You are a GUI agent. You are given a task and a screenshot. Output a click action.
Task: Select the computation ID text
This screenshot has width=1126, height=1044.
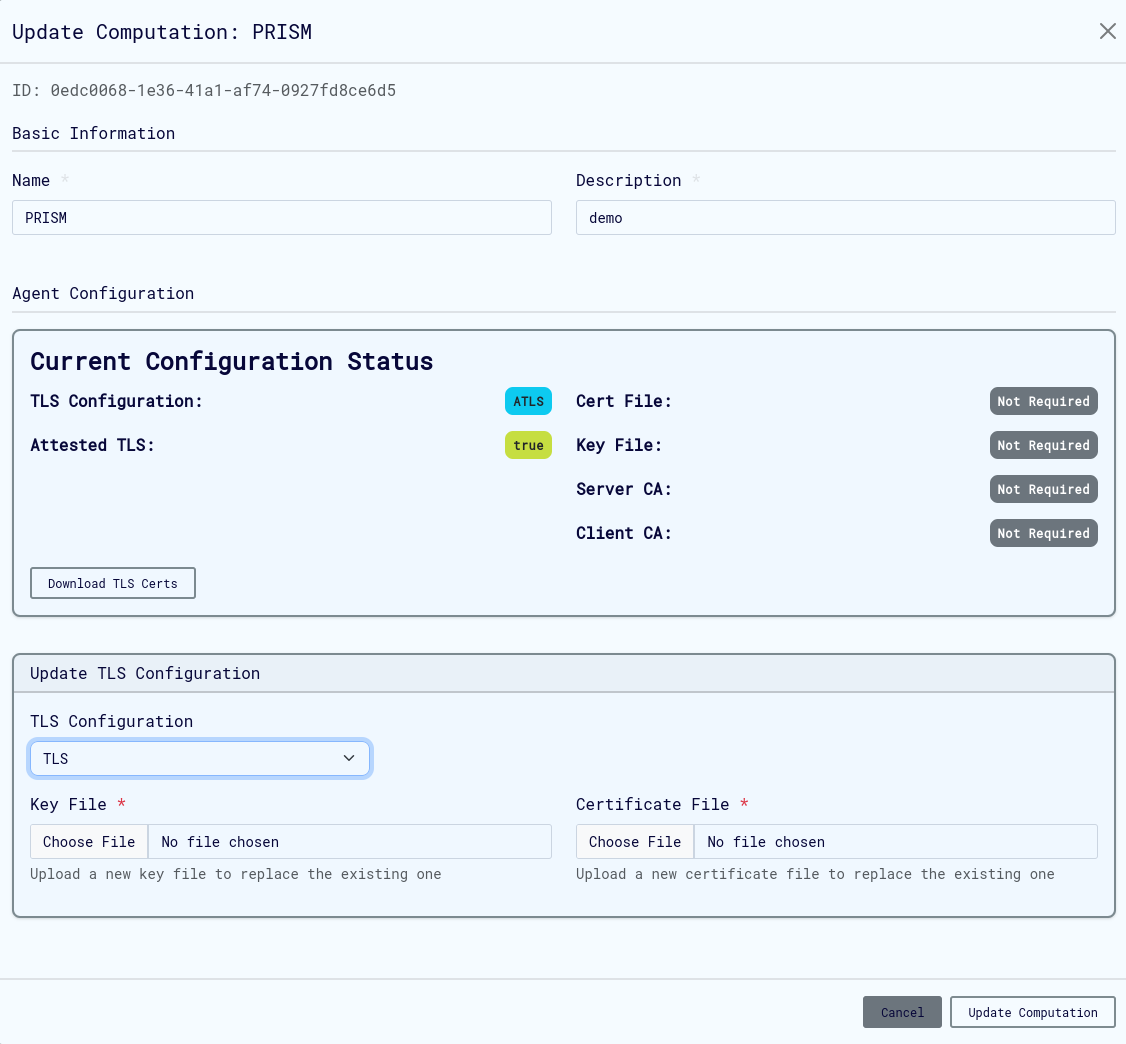204,90
